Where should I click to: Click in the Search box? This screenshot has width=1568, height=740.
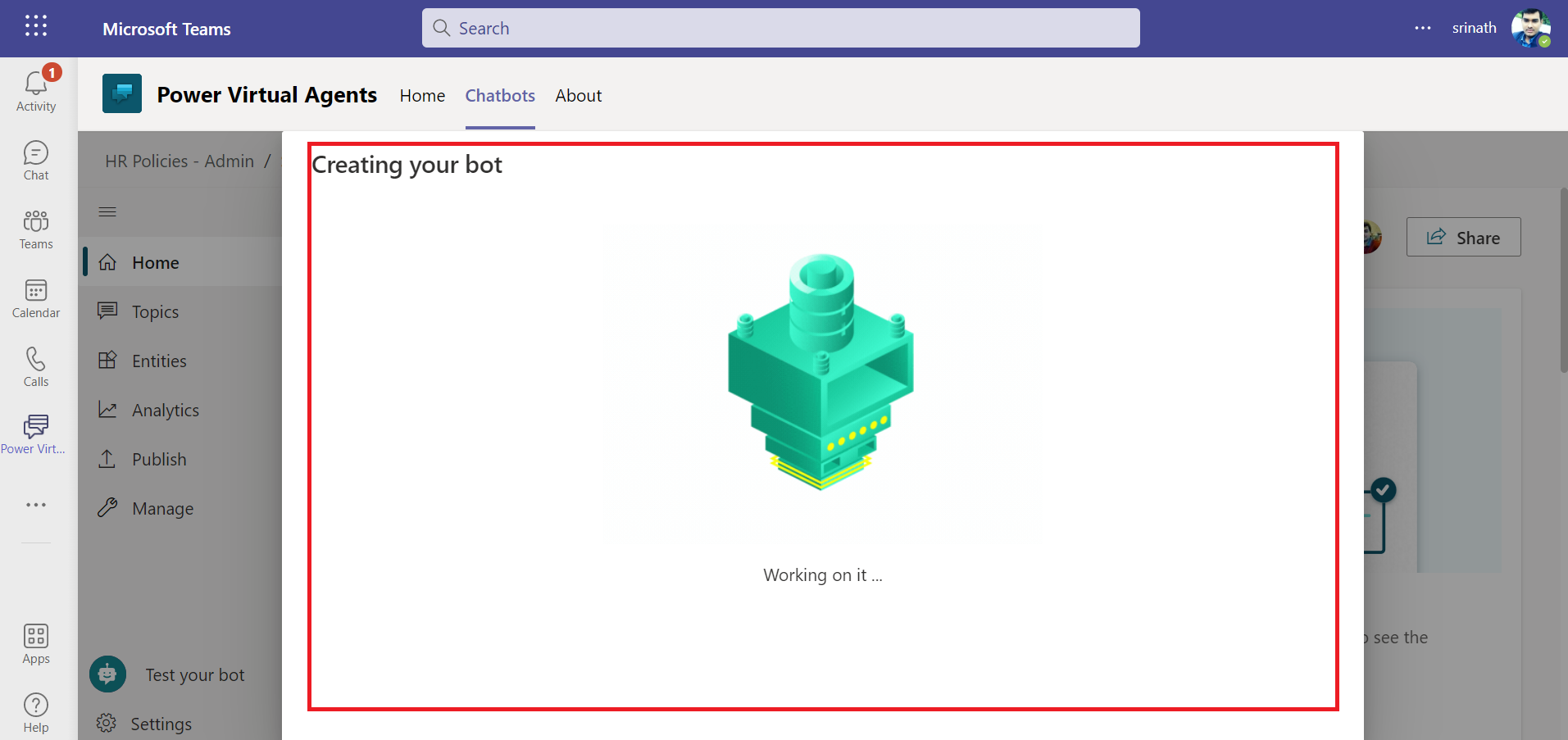coord(780,28)
